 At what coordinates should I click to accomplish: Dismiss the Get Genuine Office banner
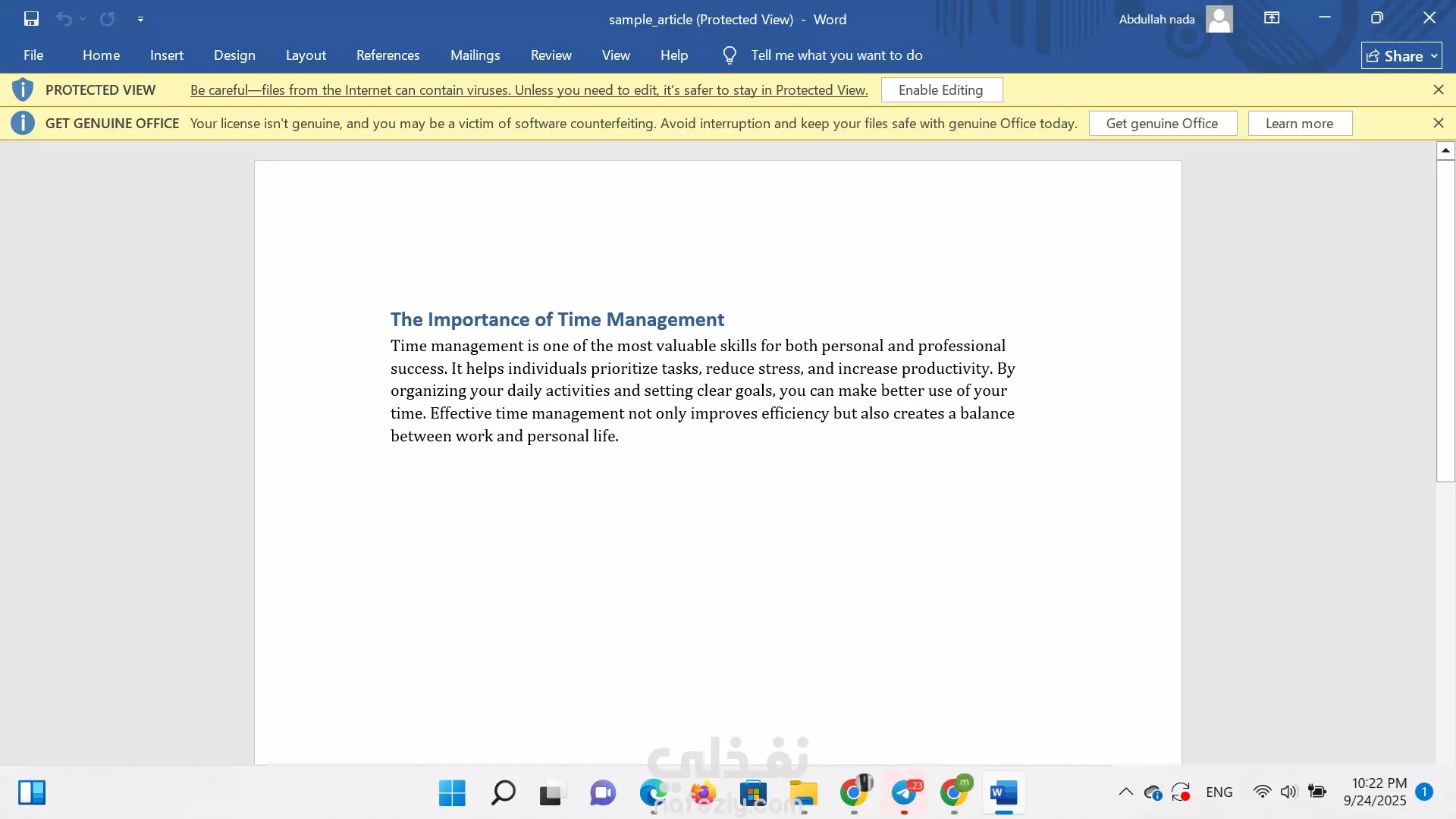[1438, 123]
